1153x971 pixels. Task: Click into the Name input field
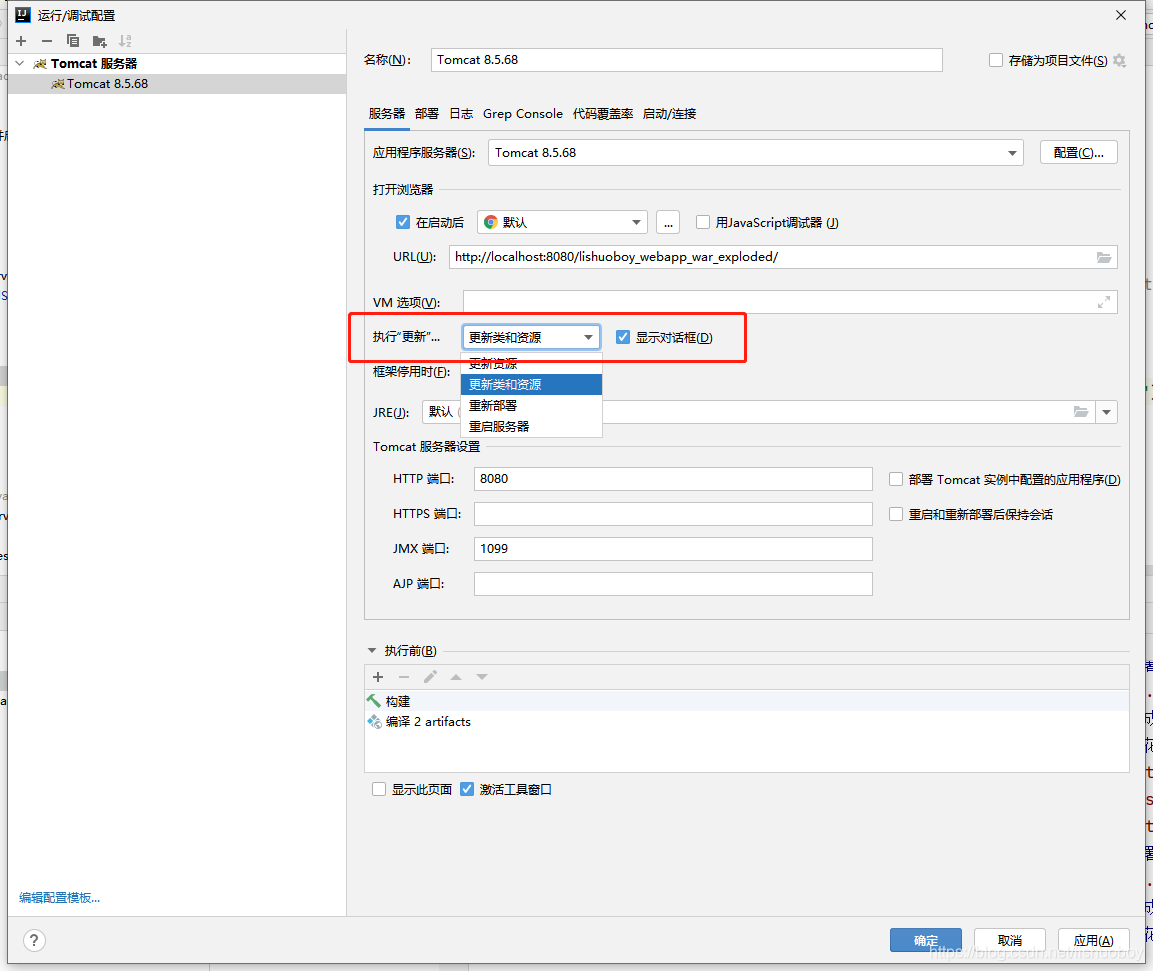coord(687,60)
